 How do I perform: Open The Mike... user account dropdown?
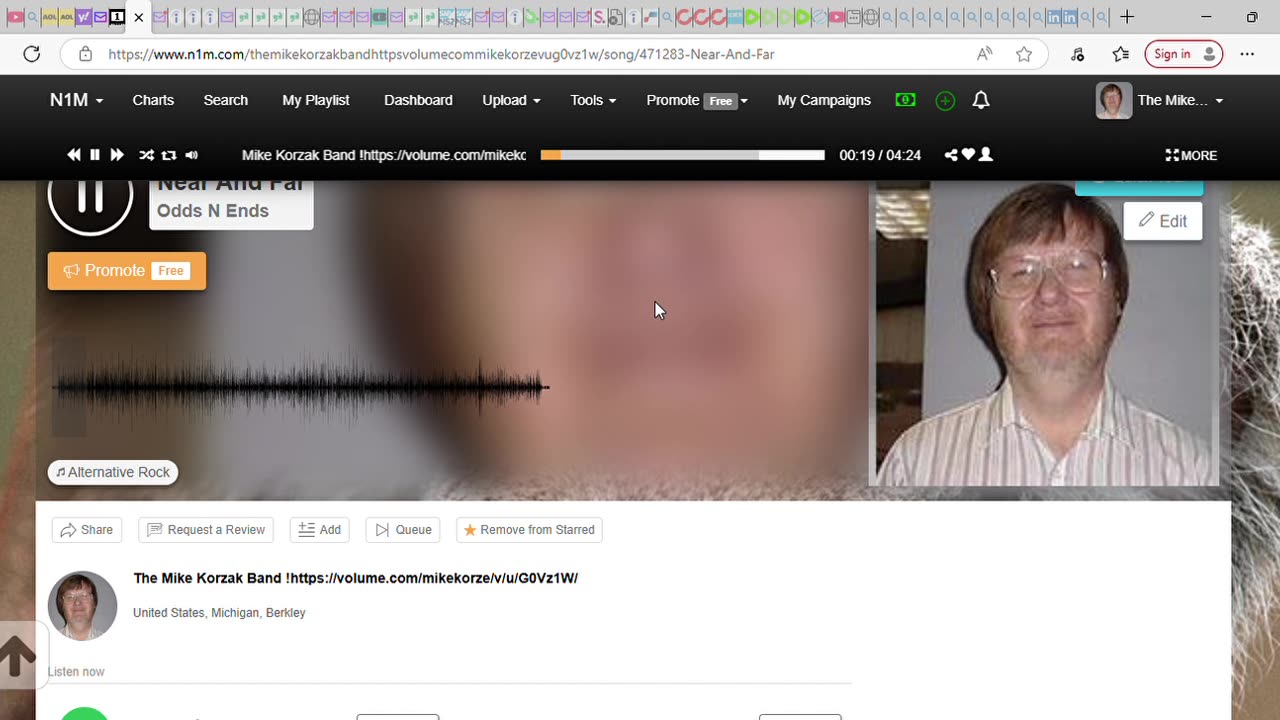tap(1160, 100)
